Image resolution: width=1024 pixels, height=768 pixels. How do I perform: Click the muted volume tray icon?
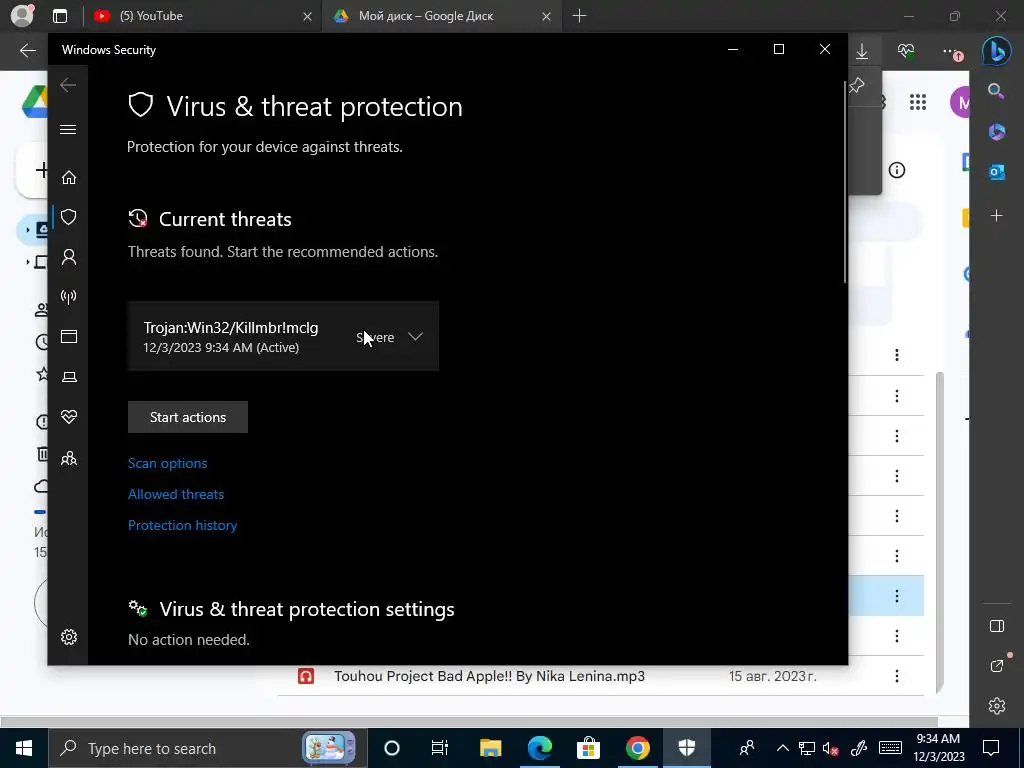coord(831,748)
